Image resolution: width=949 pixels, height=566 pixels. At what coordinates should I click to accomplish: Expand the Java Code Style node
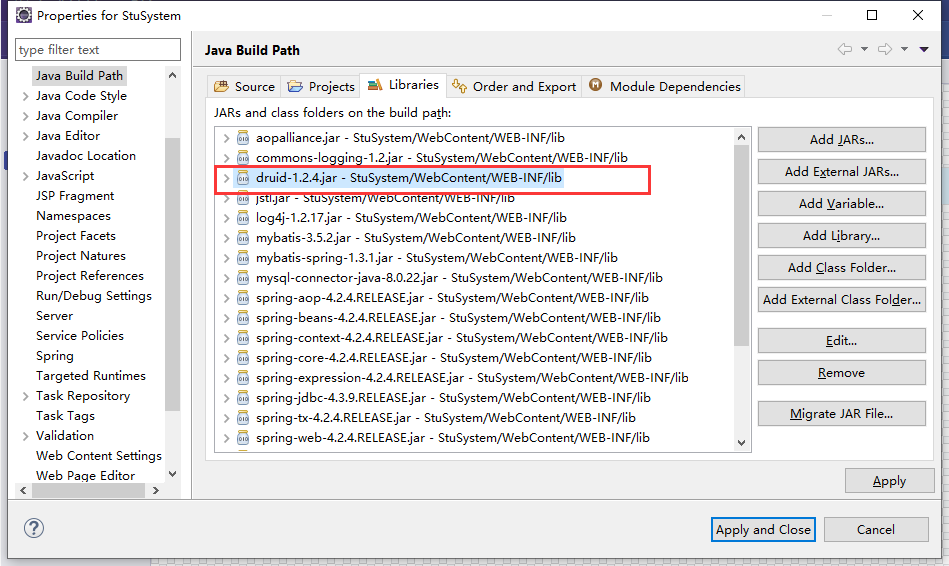(x=25, y=96)
